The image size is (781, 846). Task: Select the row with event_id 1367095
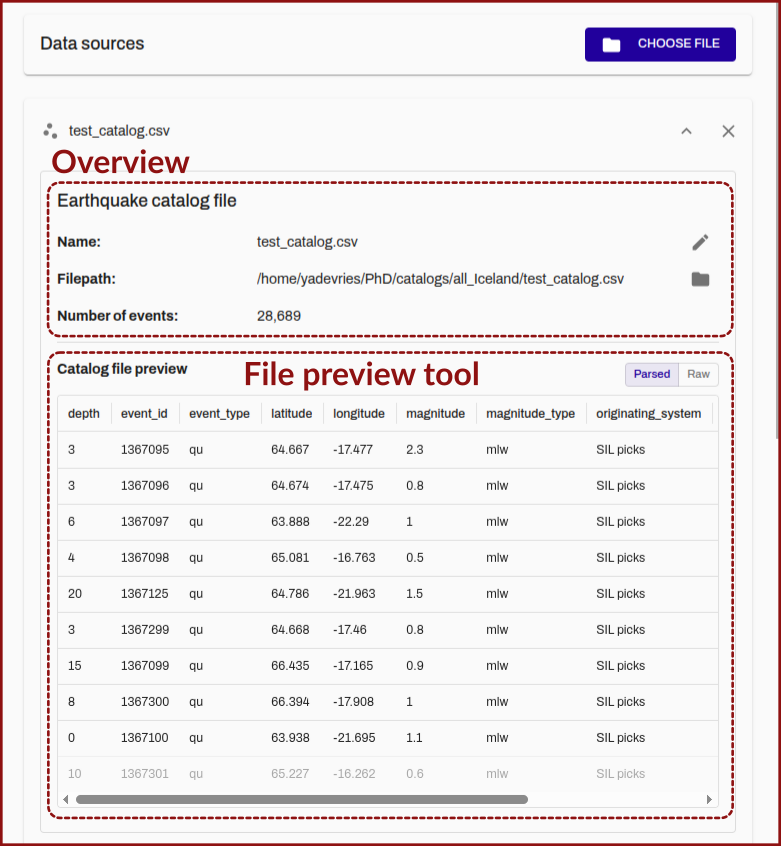[x=388, y=449]
